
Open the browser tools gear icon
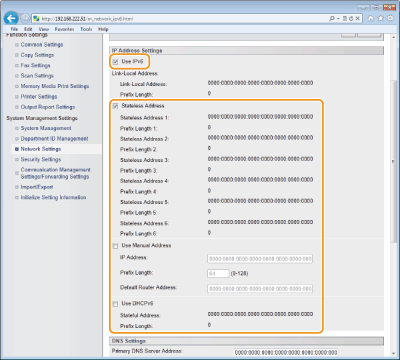point(390,19)
